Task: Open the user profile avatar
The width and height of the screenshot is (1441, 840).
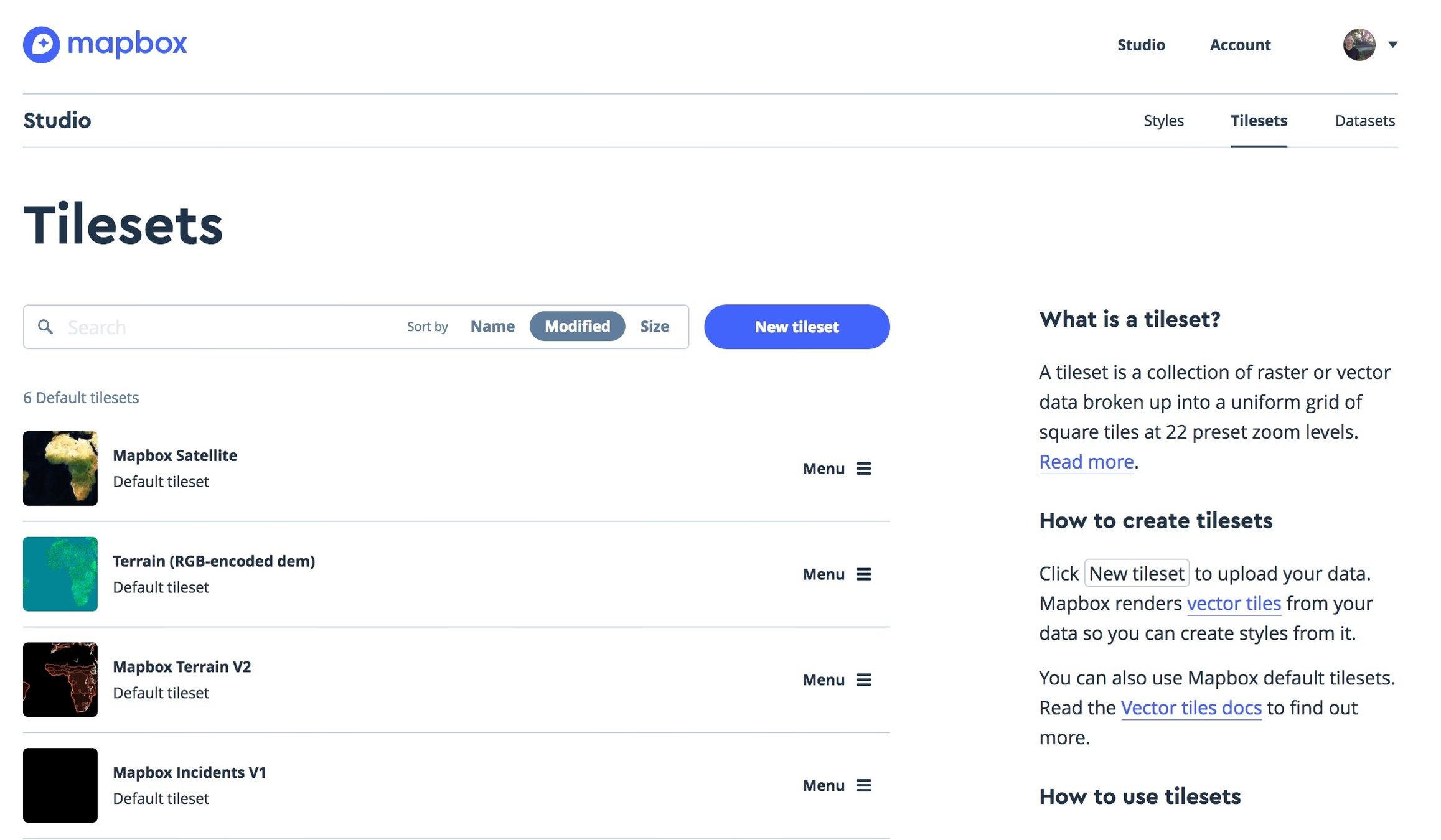Action: [1359, 45]
